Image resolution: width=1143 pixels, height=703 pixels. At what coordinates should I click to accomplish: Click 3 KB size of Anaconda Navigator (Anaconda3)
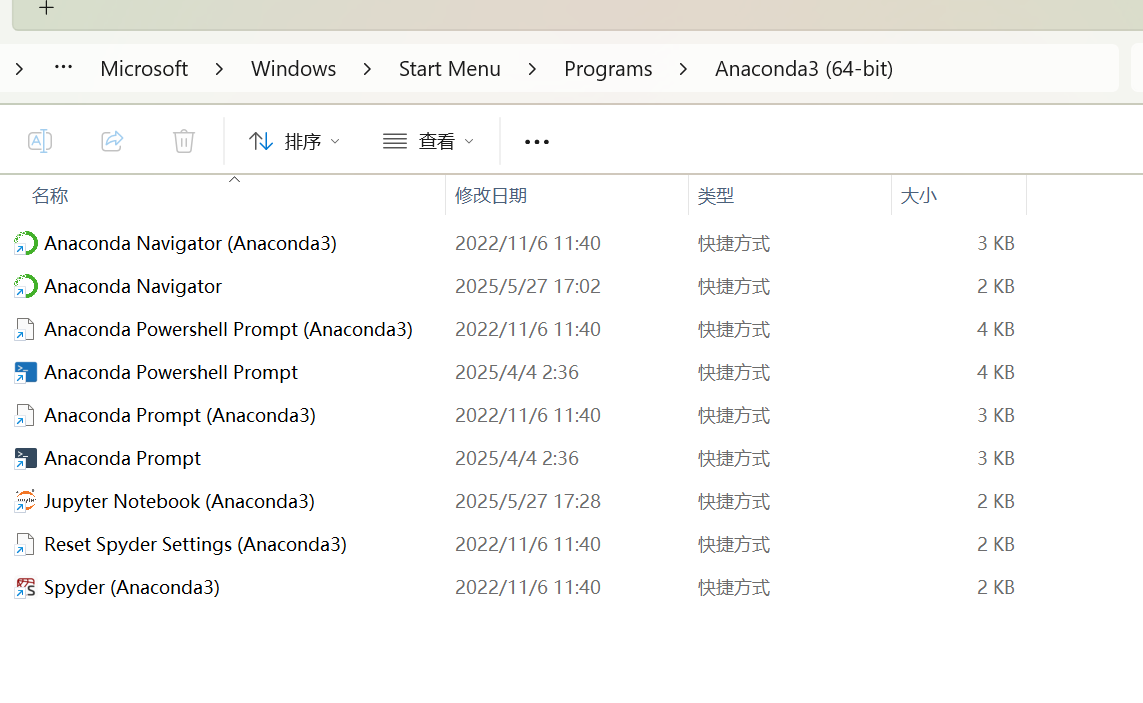[x=996, y=243]
